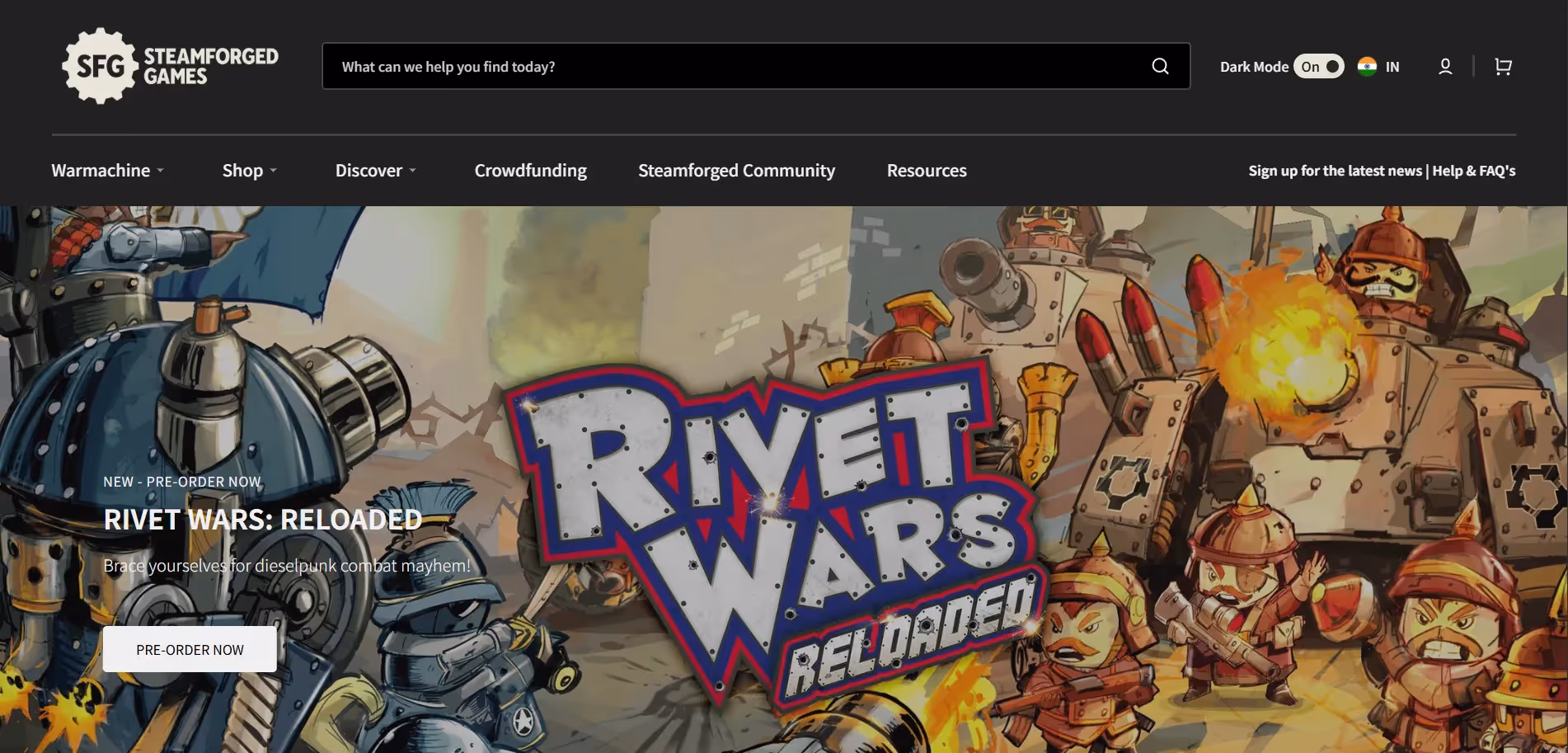Click the RIVET WARS: RELOADED heading
Viewport: 1568px width, 753px height.
click(263, 520)
